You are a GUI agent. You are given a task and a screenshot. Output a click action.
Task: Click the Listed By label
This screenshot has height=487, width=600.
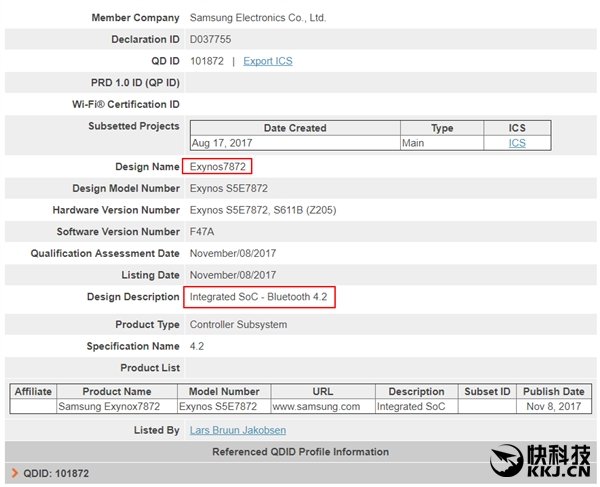coord(157,430)
